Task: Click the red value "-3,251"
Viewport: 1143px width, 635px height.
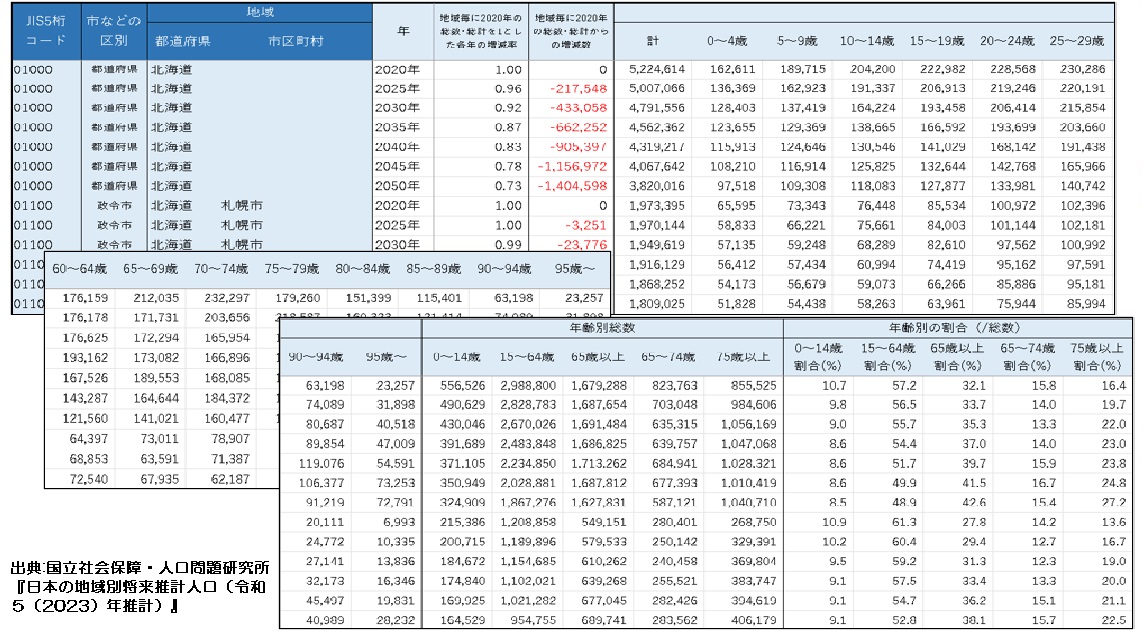Action: coord(585,225)
